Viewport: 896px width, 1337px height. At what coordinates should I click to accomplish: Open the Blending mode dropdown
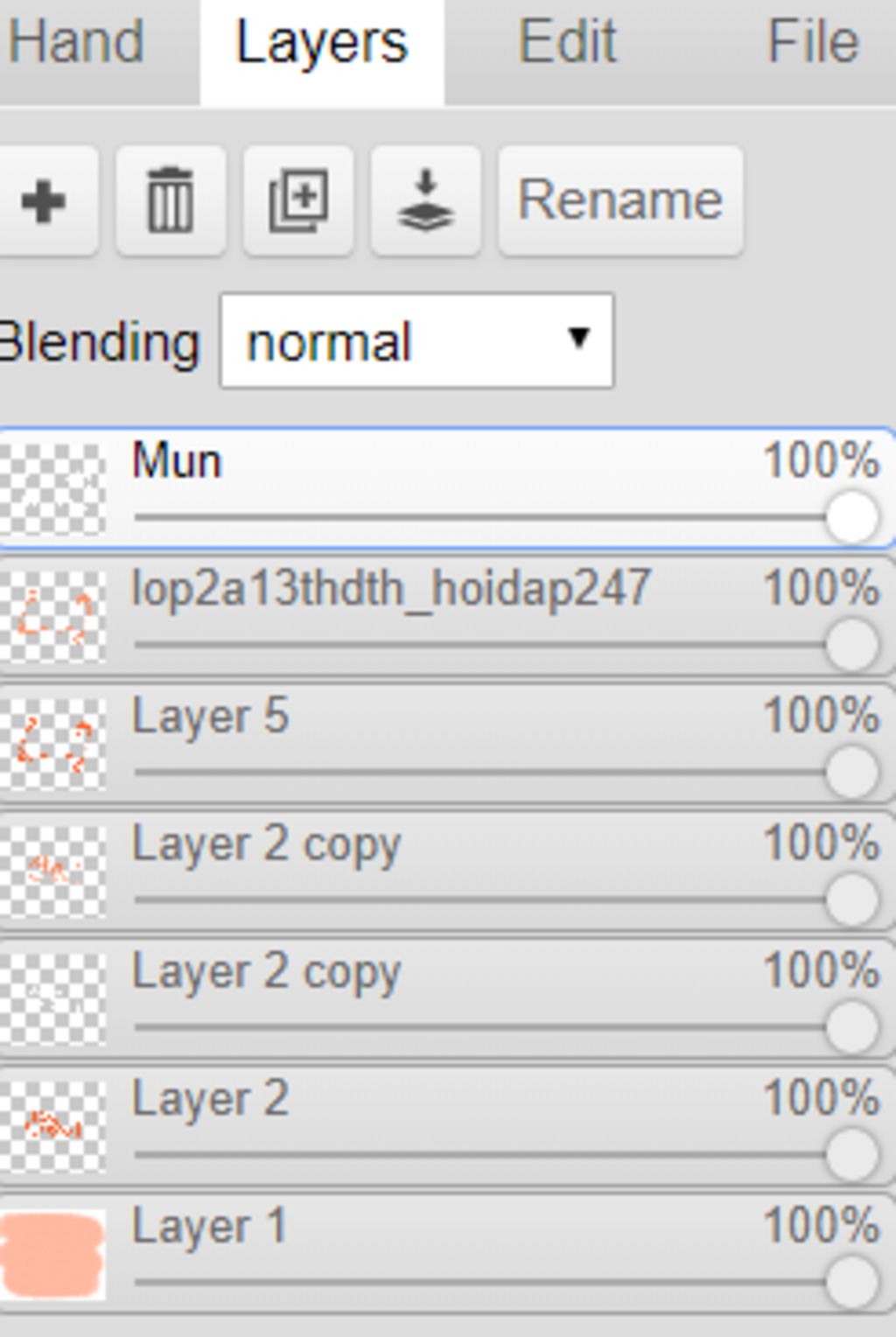pos(416,341)
